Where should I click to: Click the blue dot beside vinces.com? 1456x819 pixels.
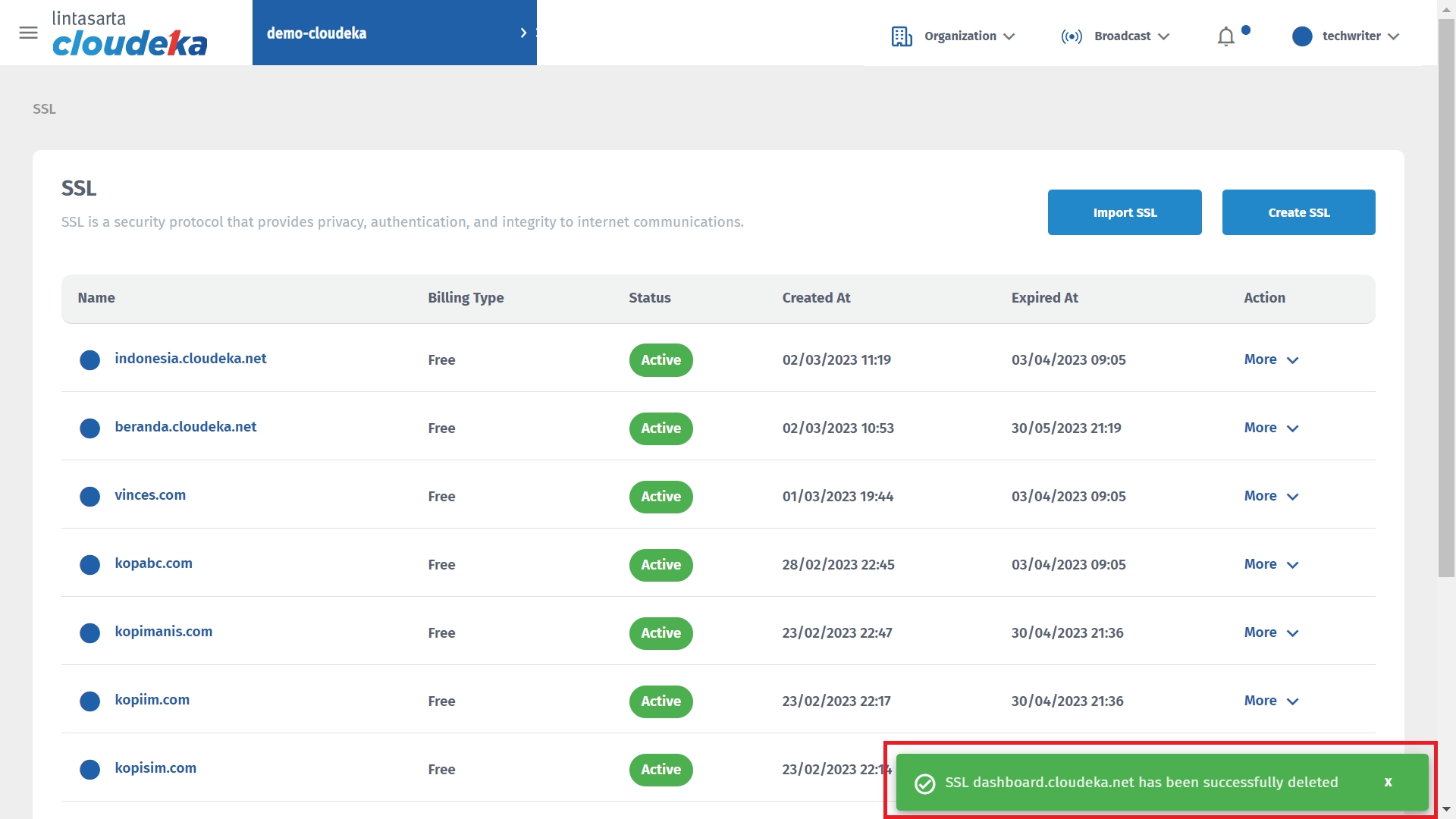click(x=90, y=497)
